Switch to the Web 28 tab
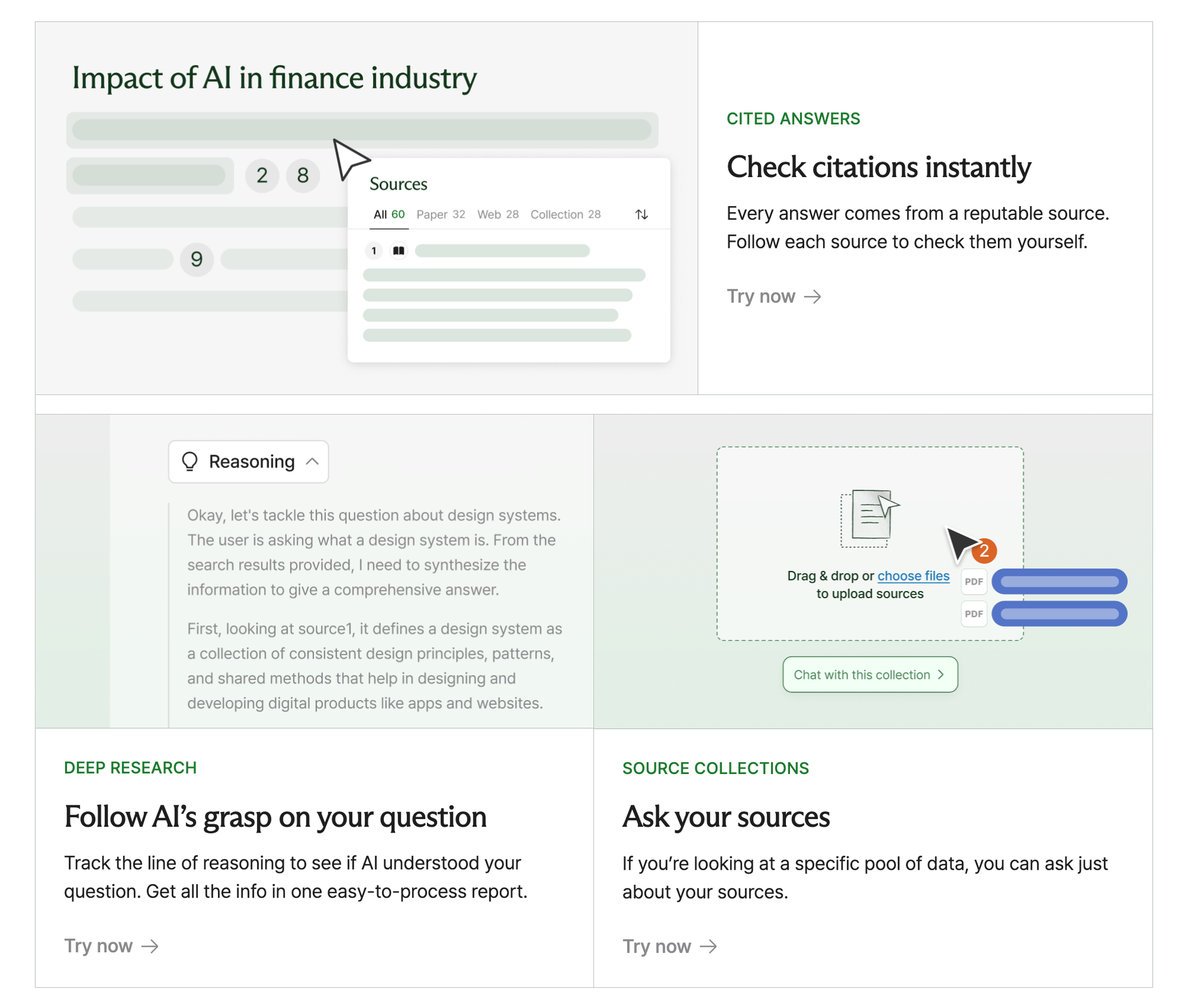This screenshot has width=1188, height=1008. pyautogui.click(x=498, y=214)
